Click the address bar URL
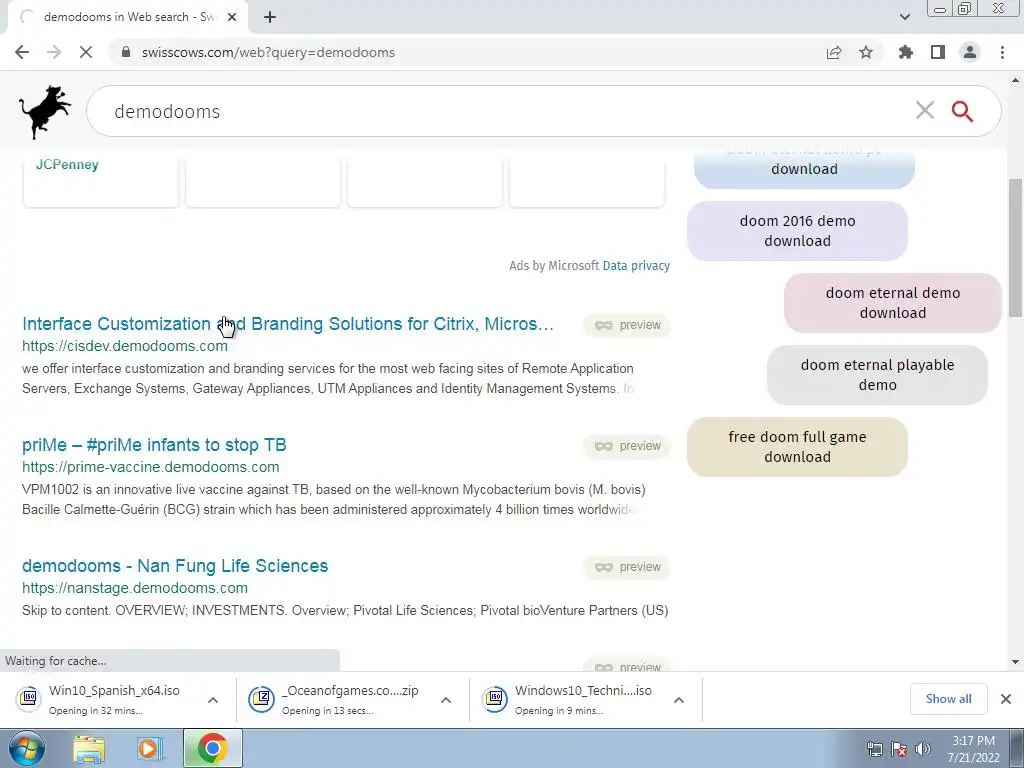Screen dimensions: 1024x768 tap(268, 52)
